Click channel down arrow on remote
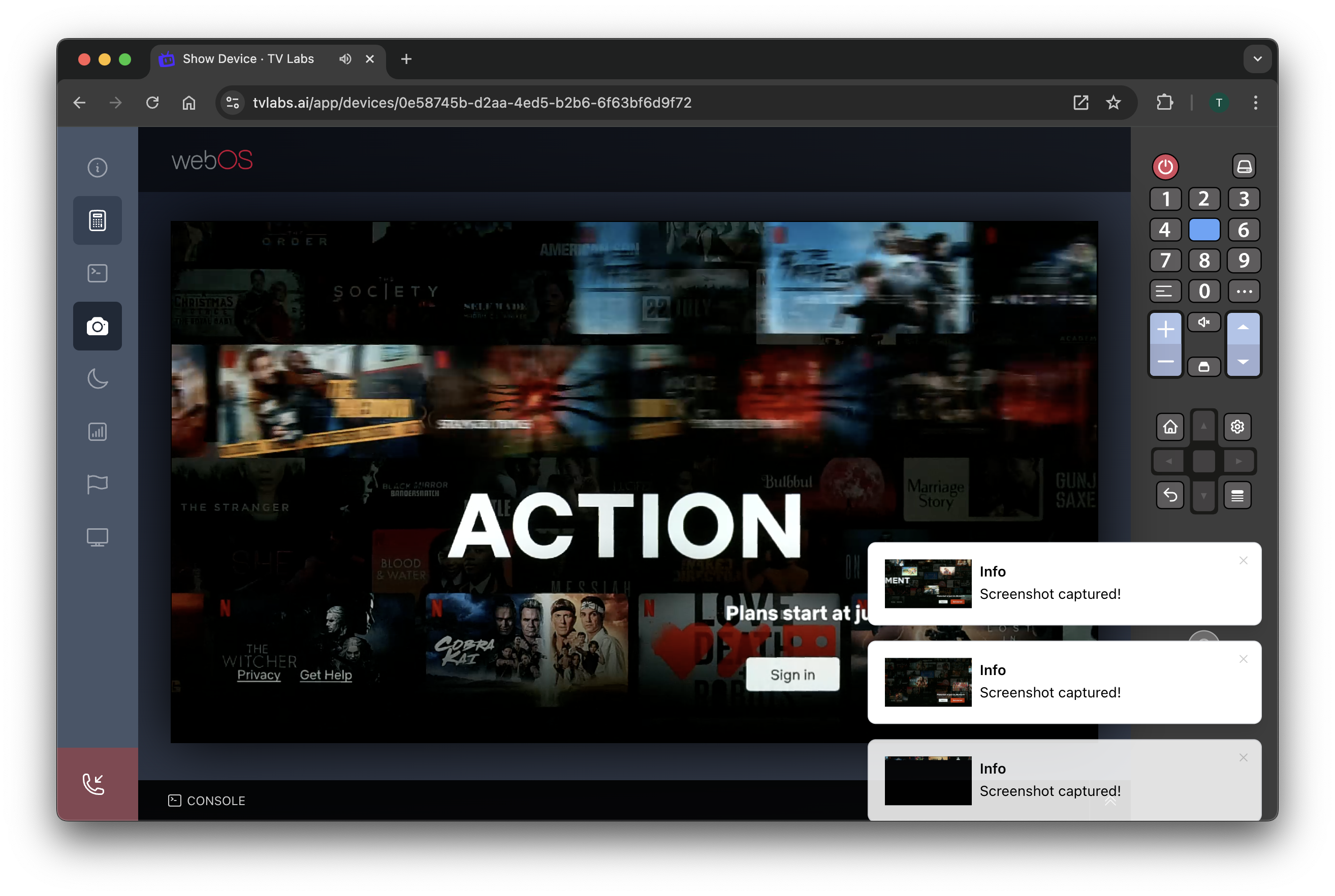This screenshot has height=896, width=1335. point(1243,362)
